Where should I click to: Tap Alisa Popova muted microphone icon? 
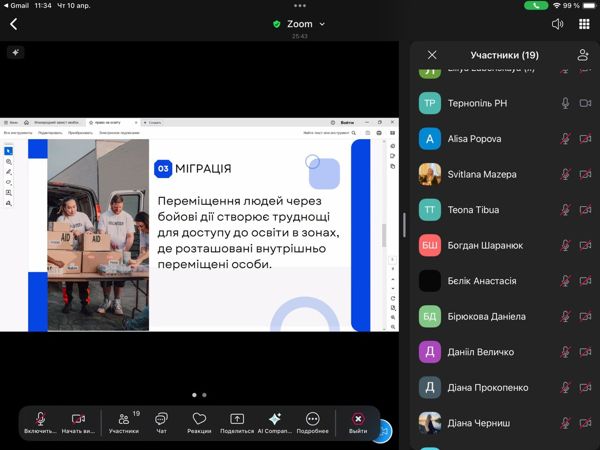click(x=565, y=139)
